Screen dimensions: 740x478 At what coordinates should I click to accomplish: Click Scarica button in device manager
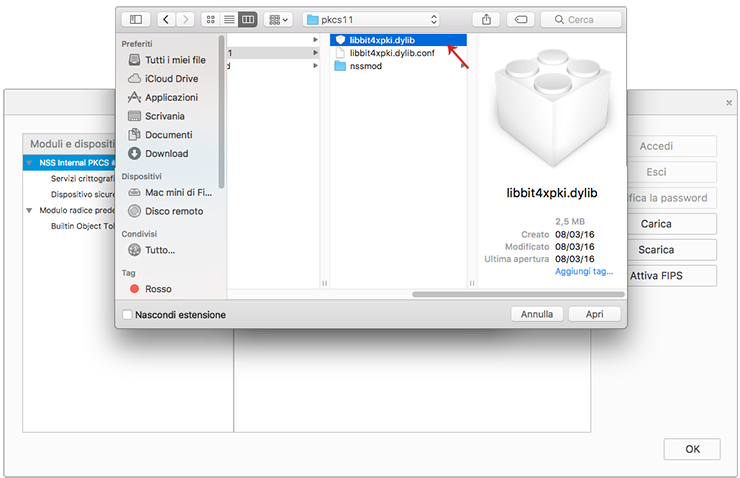tap(672, 250)
